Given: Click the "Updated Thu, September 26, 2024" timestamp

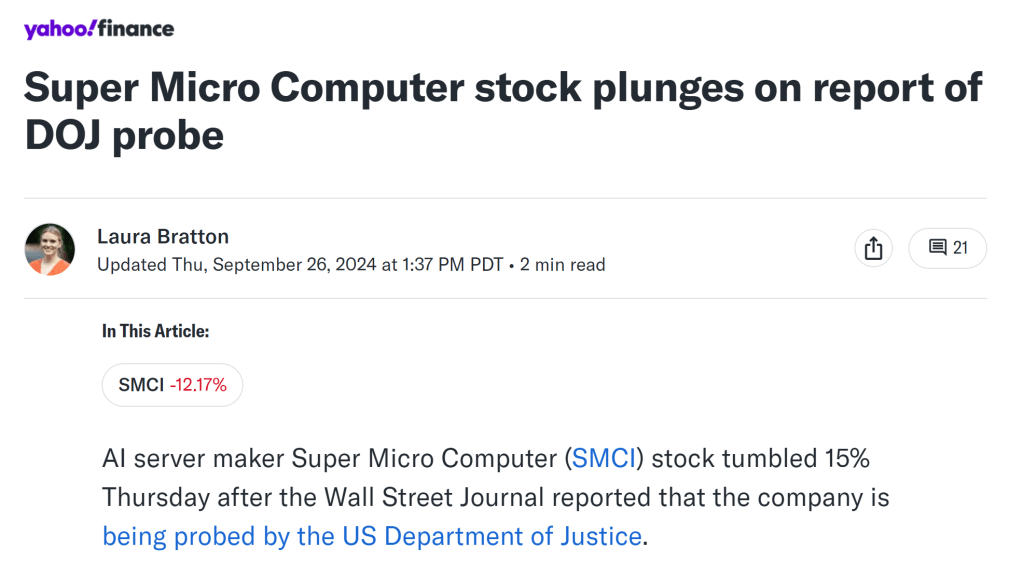Looking at the screenshot, I should tap(237, 265).
